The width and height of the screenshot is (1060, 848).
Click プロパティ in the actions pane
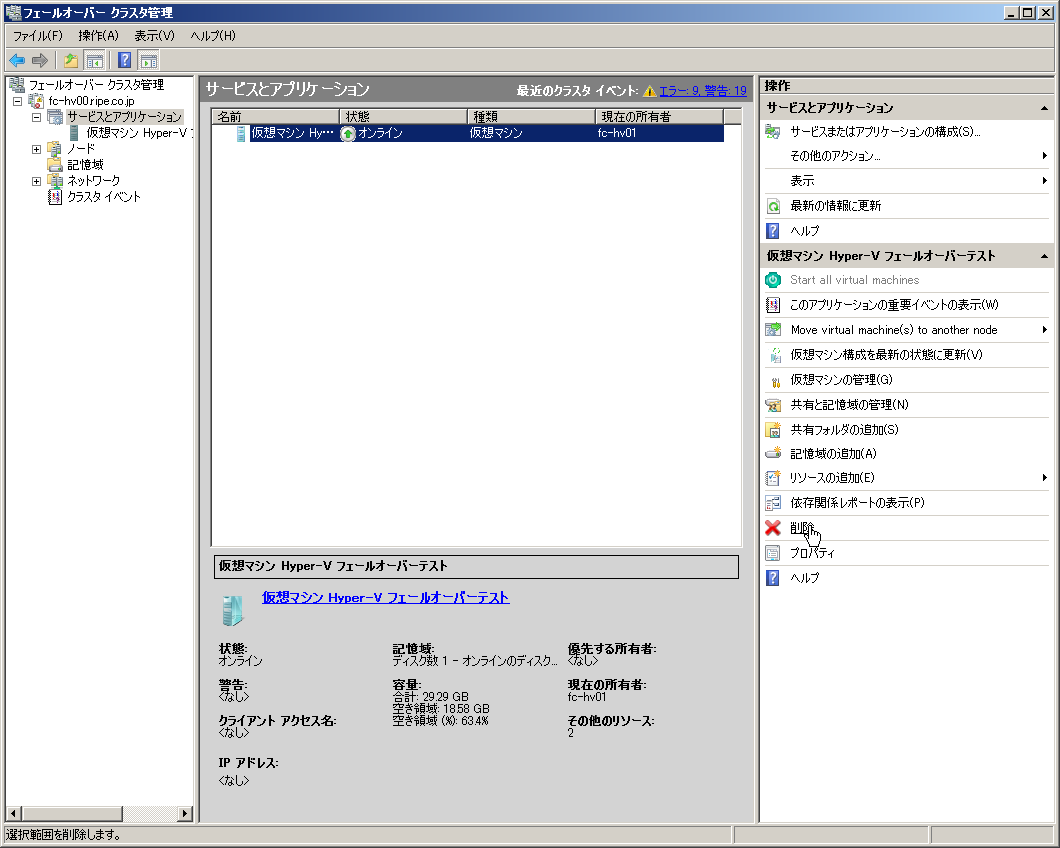coord(813,553)
